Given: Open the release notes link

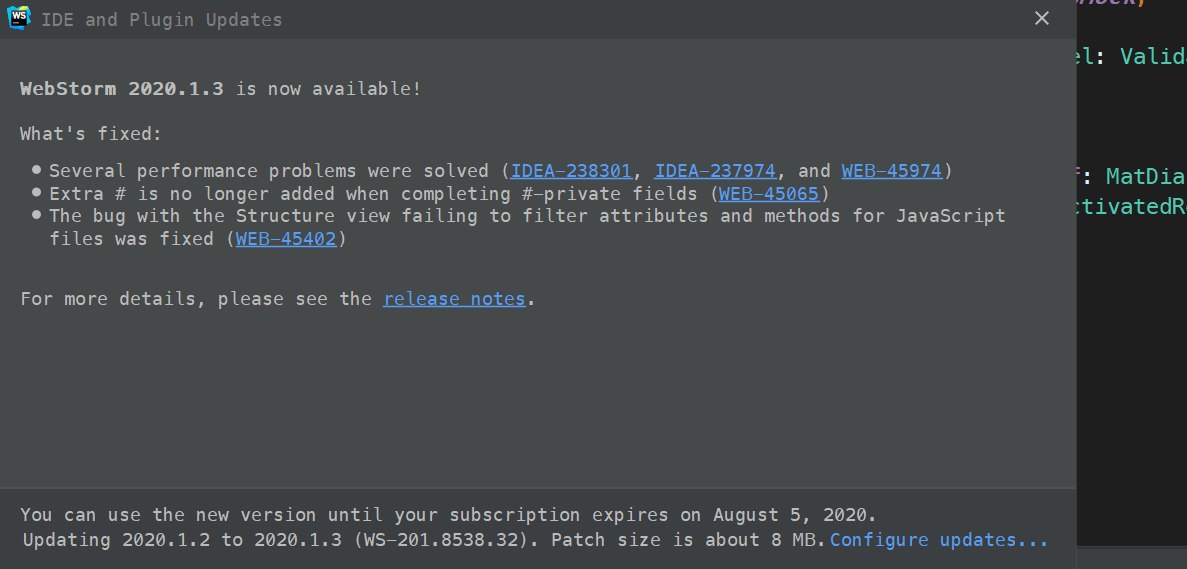Looking at the screenshot, I should 454,299.
